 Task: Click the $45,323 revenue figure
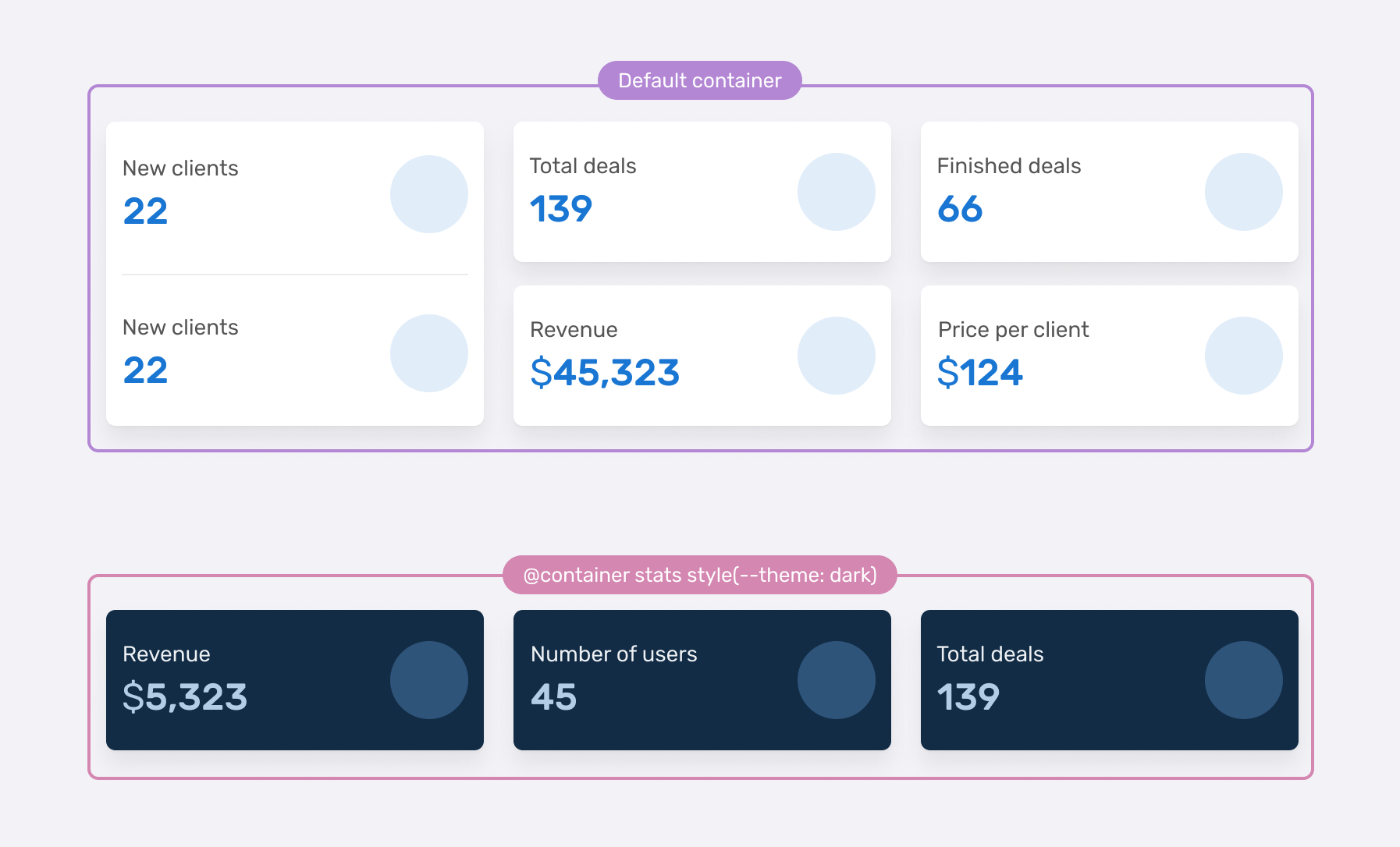click(x=605, y=373)
